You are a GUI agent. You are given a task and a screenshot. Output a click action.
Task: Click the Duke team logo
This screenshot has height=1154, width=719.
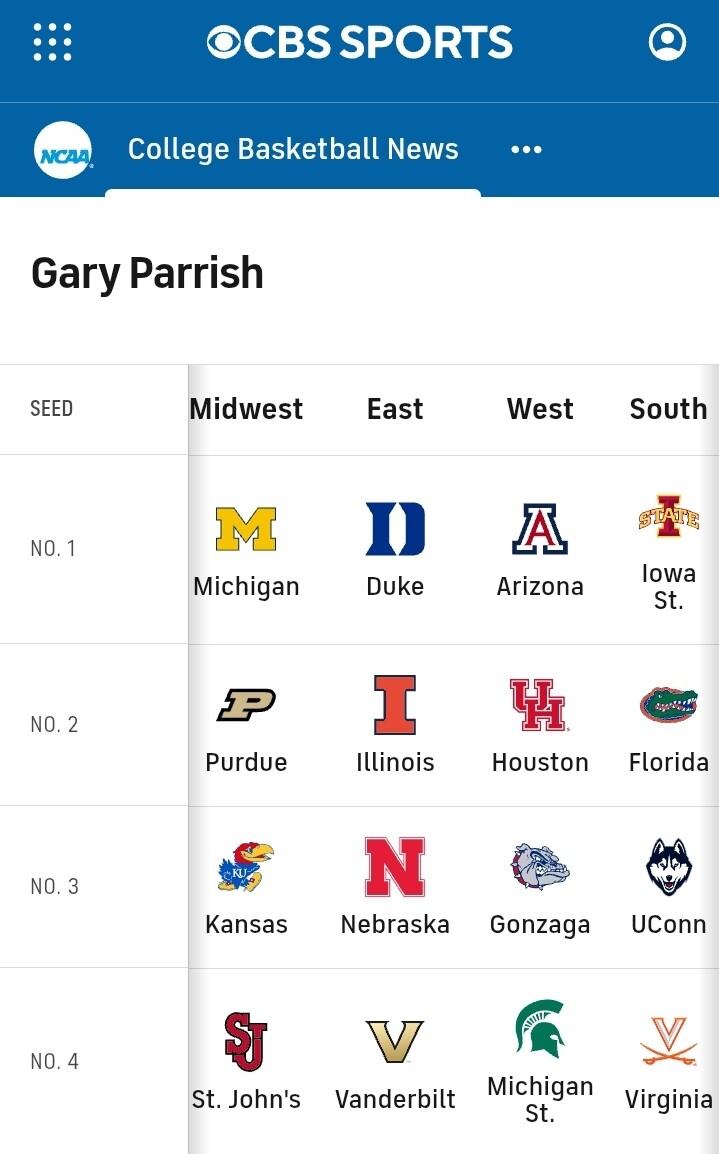(395, 529)
